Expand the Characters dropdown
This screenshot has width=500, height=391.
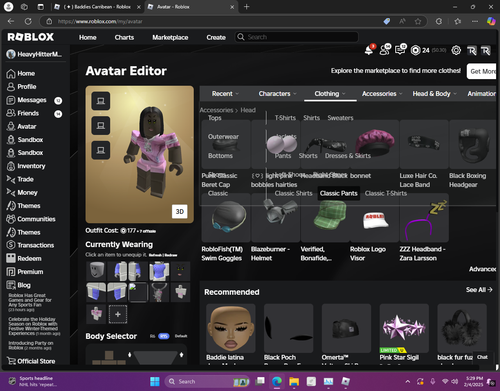277,94
